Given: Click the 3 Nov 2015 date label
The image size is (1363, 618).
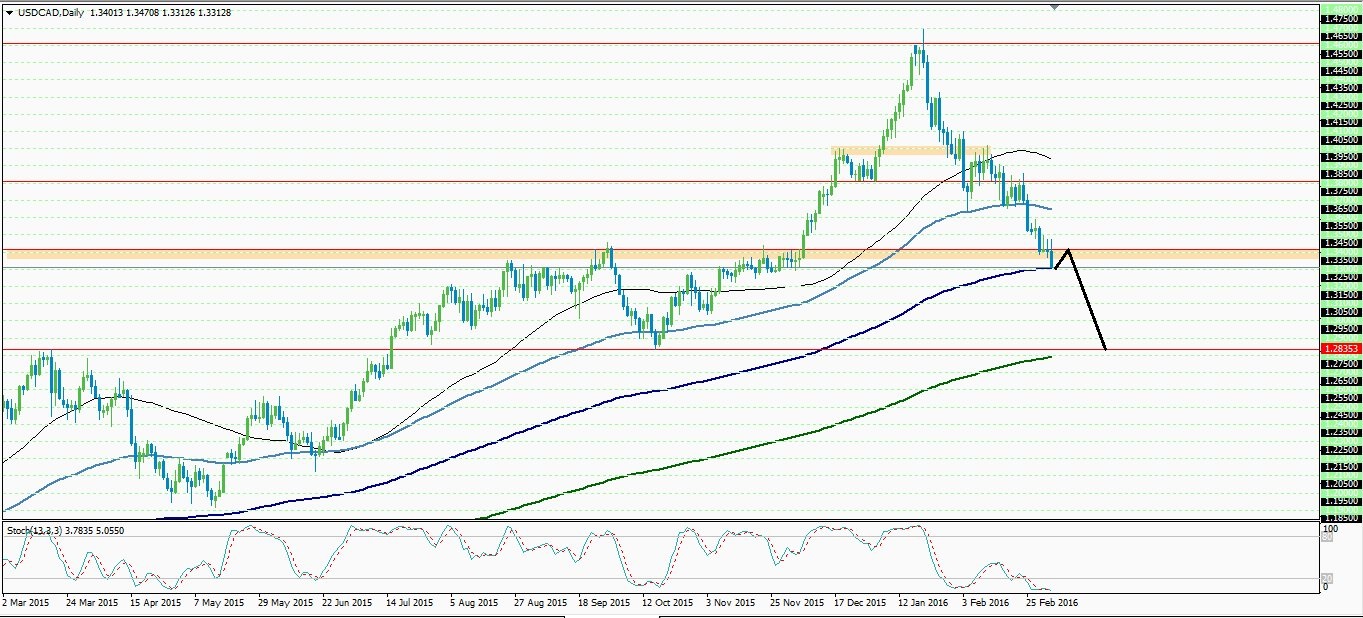Looking at the screenshot, I should click(x=729, y=603).
